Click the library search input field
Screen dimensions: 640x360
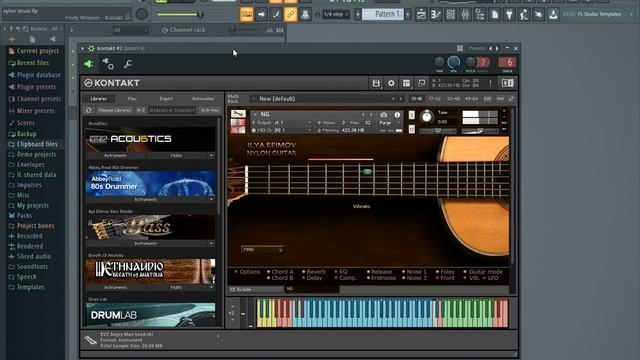[172, 110]
